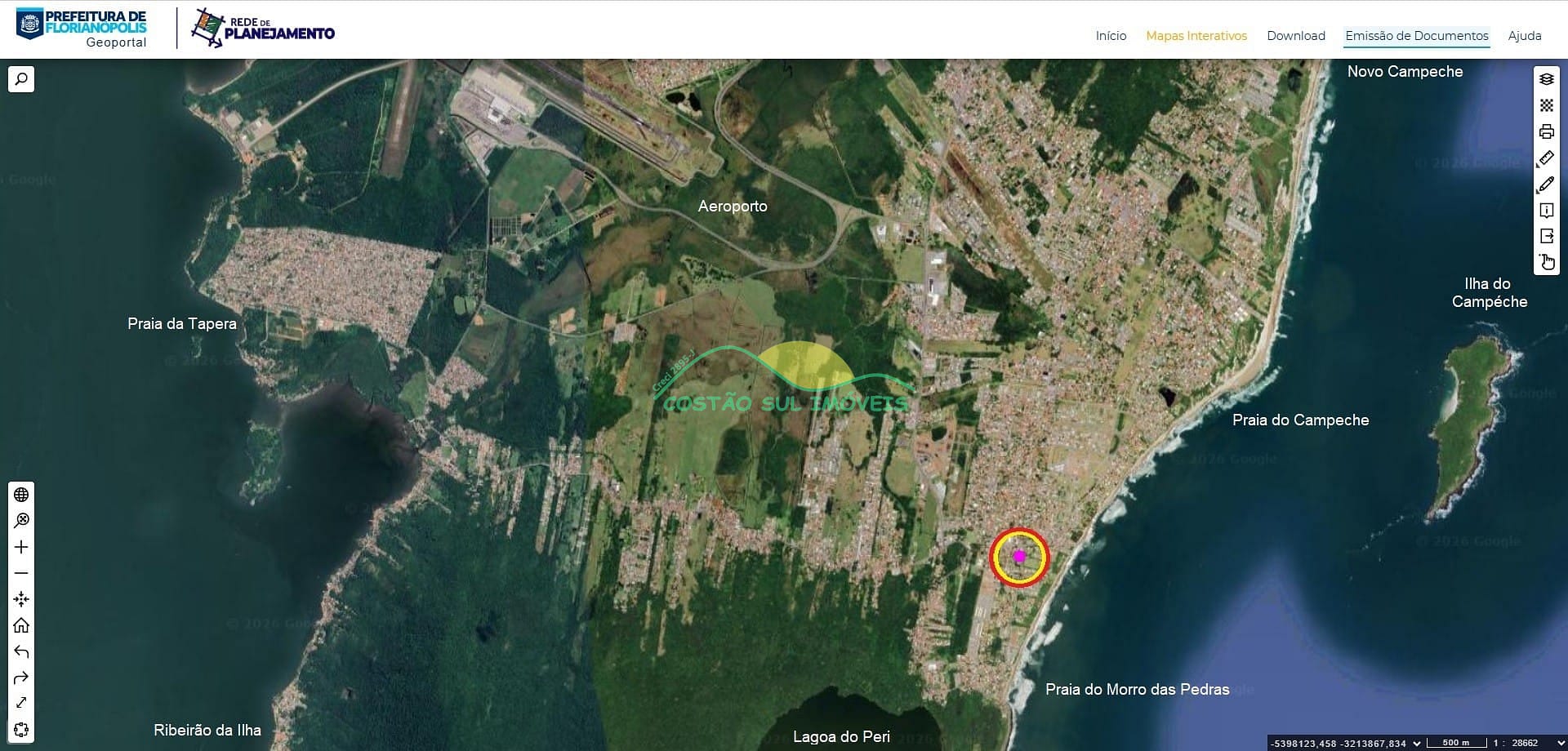Toggle the checkerboard basemap icon
The image size is (1568, 751).
click(x=1546, y=105)
